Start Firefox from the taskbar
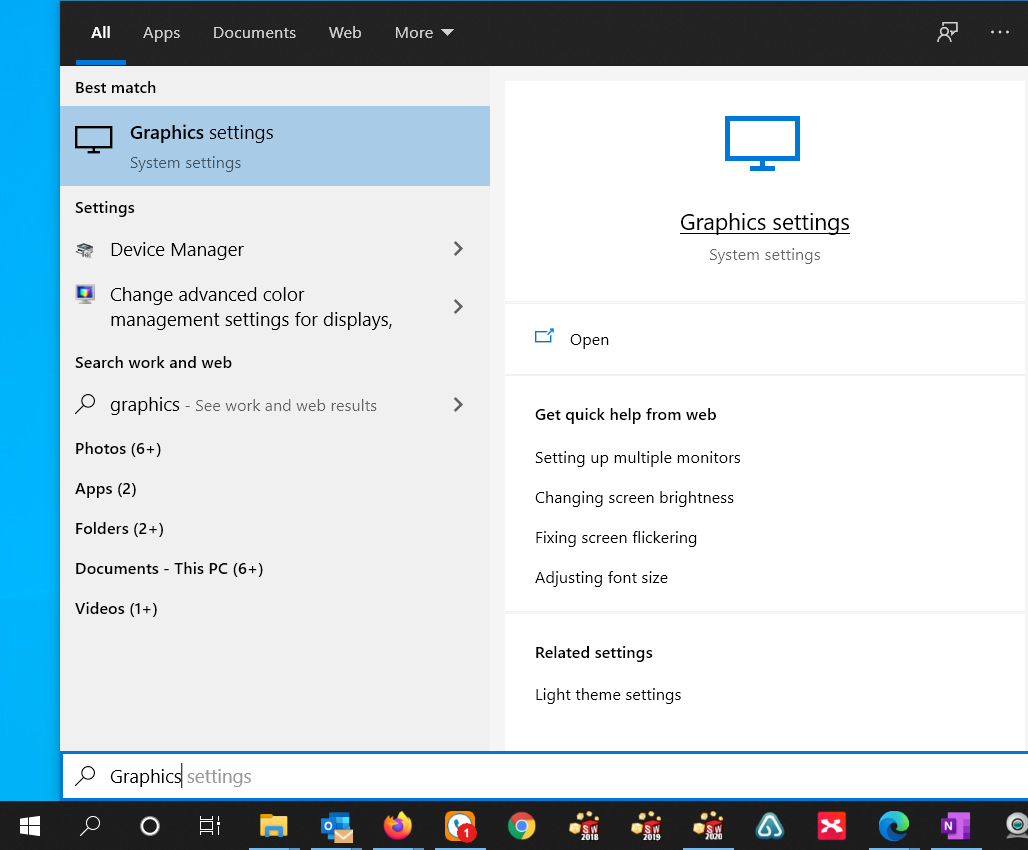Image resolution: width=1028 pixels, height=850 pixels. (x=397, y=827)
